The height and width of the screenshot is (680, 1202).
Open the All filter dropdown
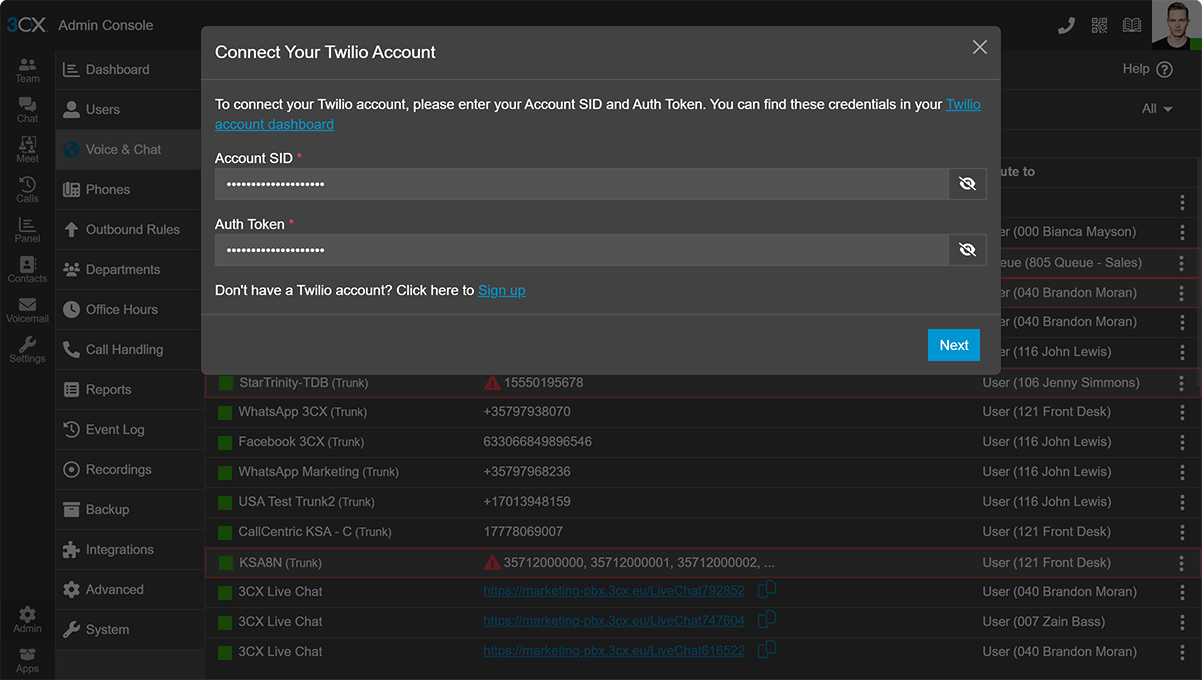[1157, 109]
